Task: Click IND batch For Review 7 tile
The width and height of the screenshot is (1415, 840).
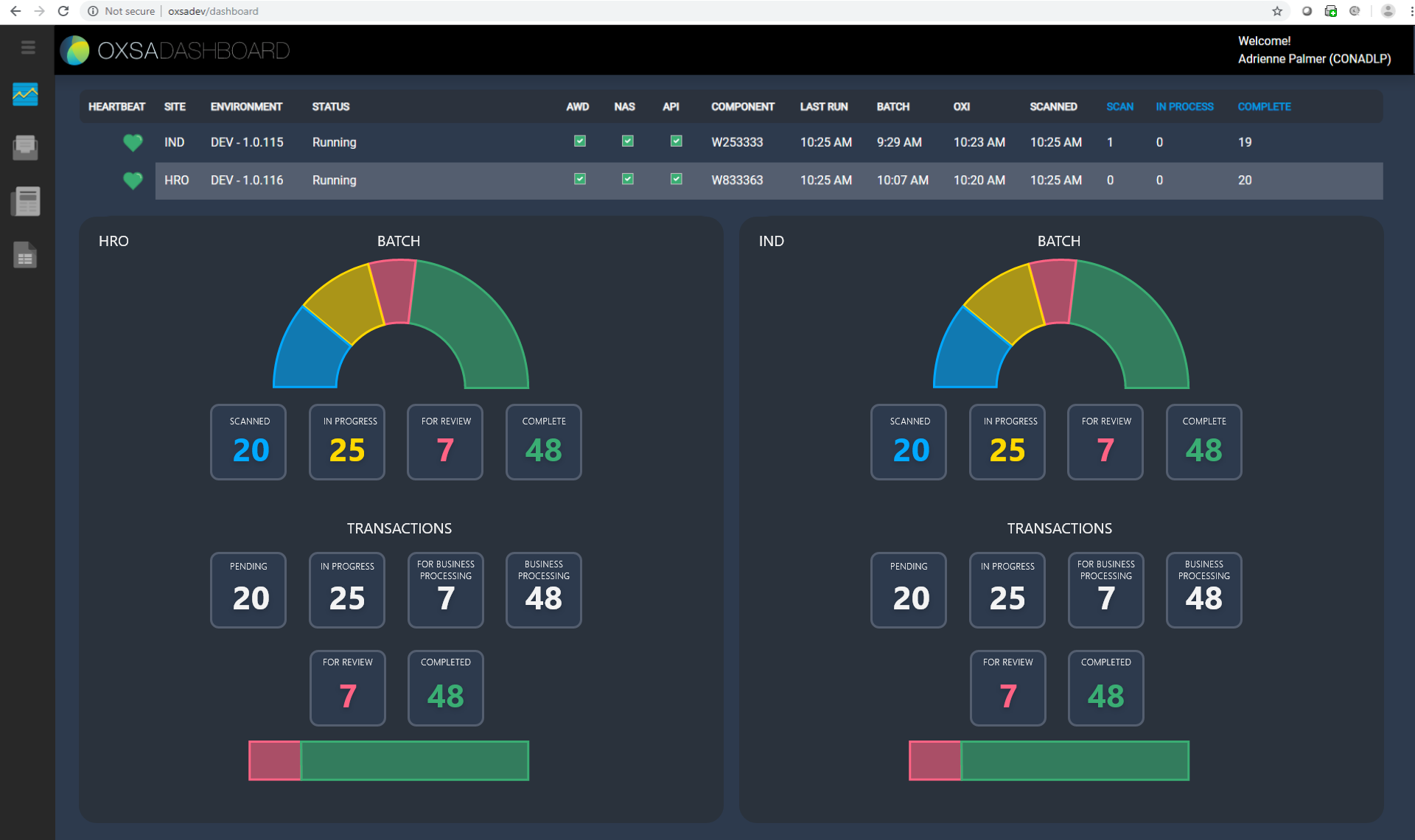Action: tap(1105, 442)
